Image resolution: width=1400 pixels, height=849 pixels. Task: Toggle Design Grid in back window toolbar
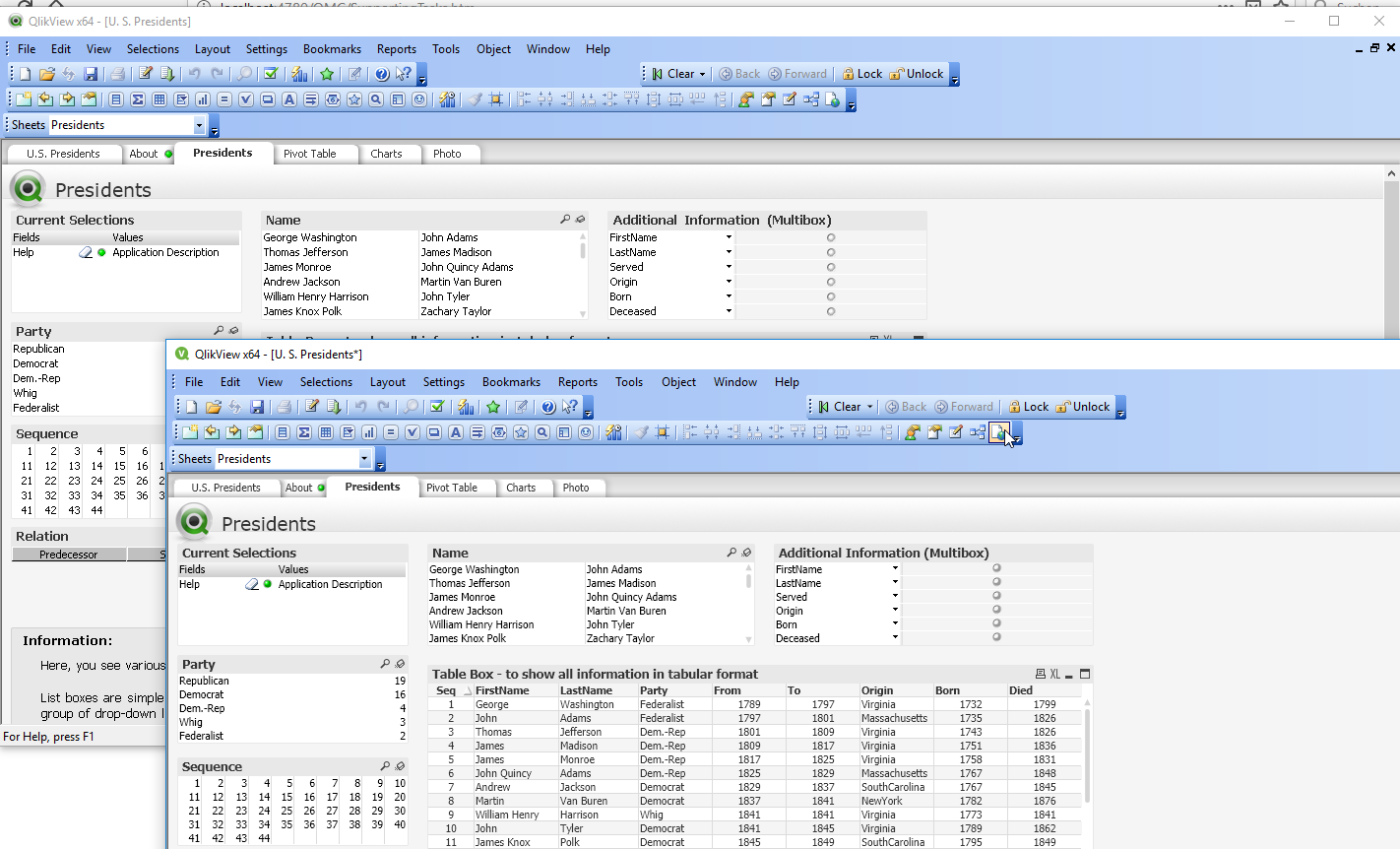(x=496, y=99)
